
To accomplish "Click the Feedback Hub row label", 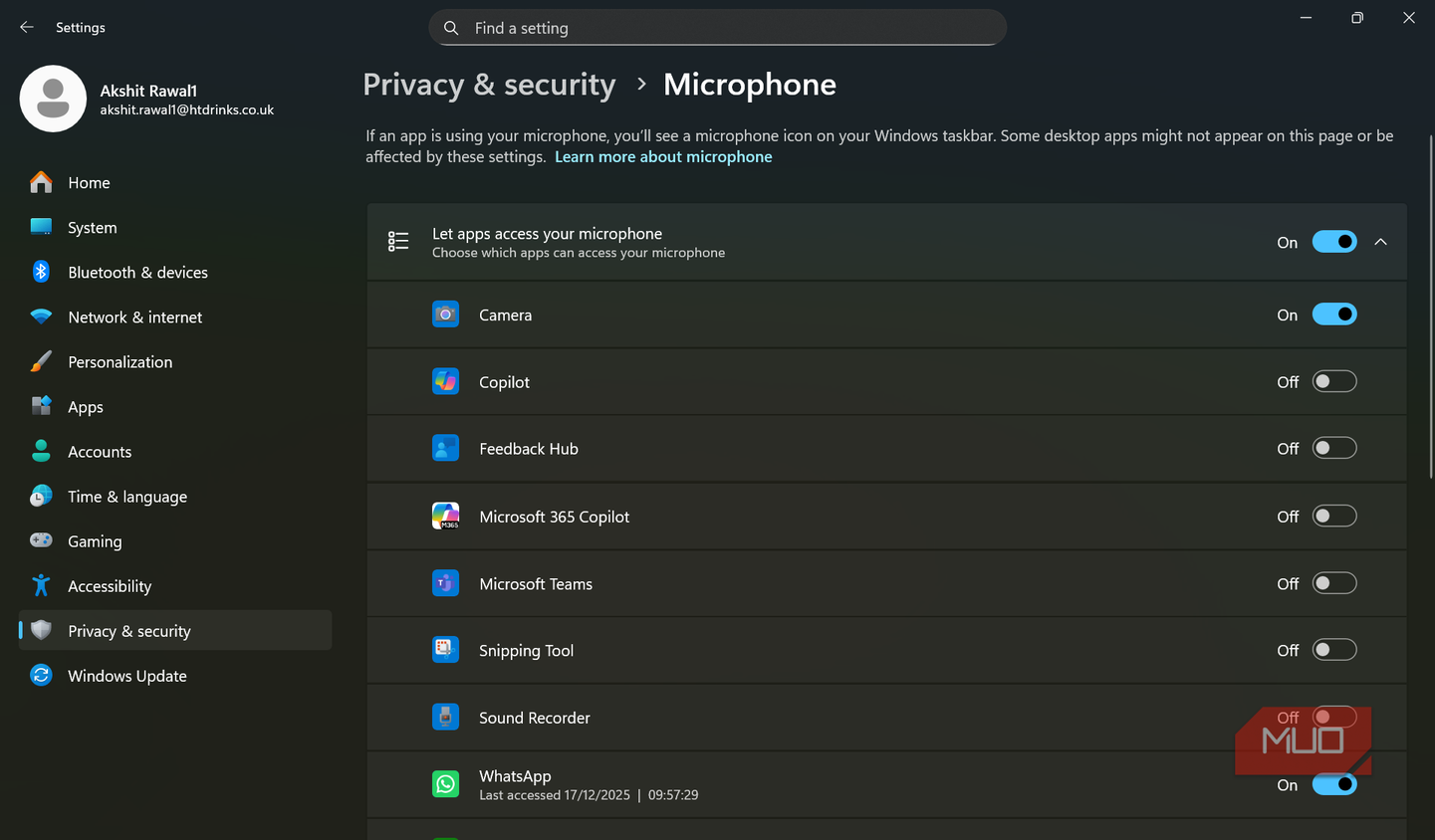I will [x=529, y=449].
